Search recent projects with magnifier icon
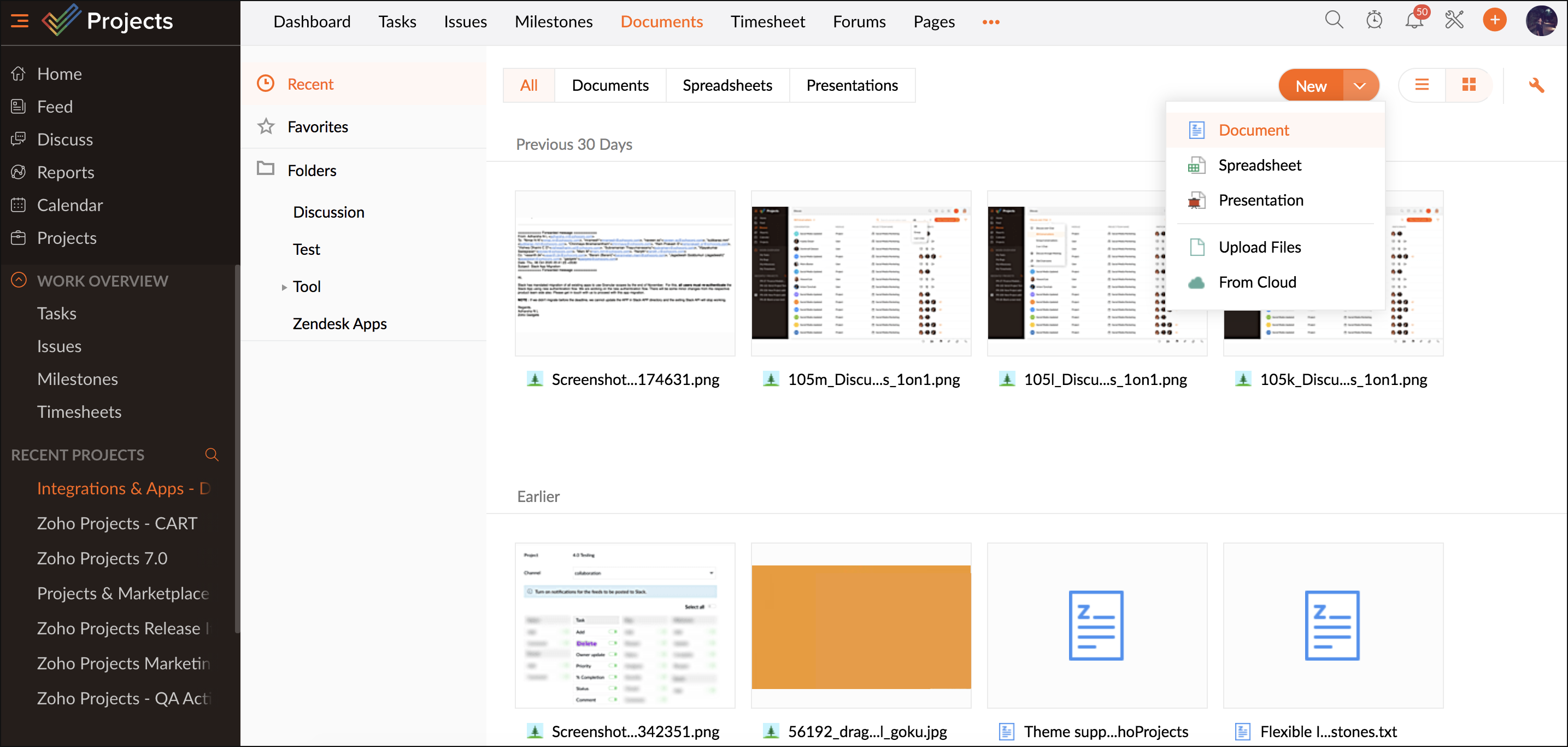1568x747 pixels. click(211, 454)
